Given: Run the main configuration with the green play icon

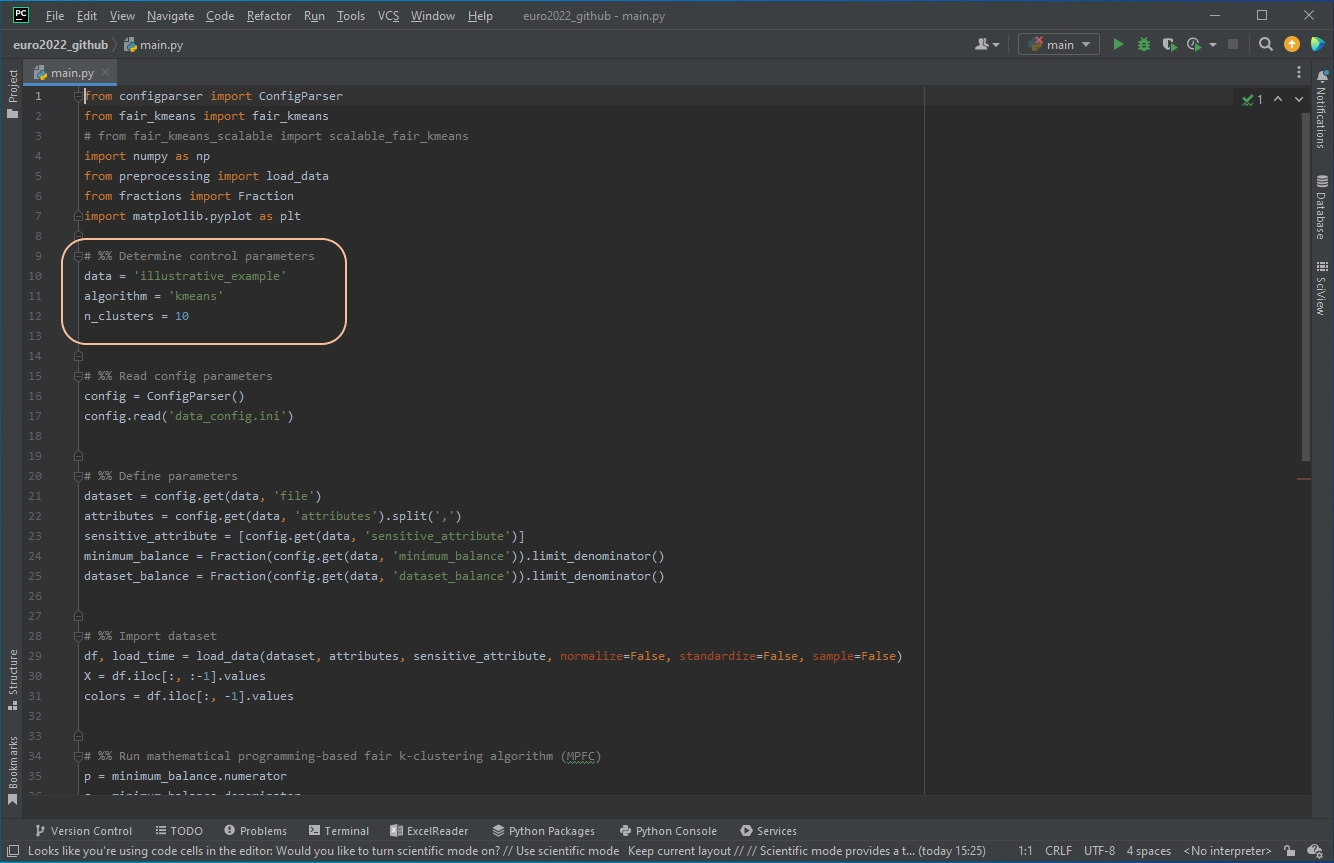Looking at the screenshot, I should pyautogui.click(x=1118, y=44).
